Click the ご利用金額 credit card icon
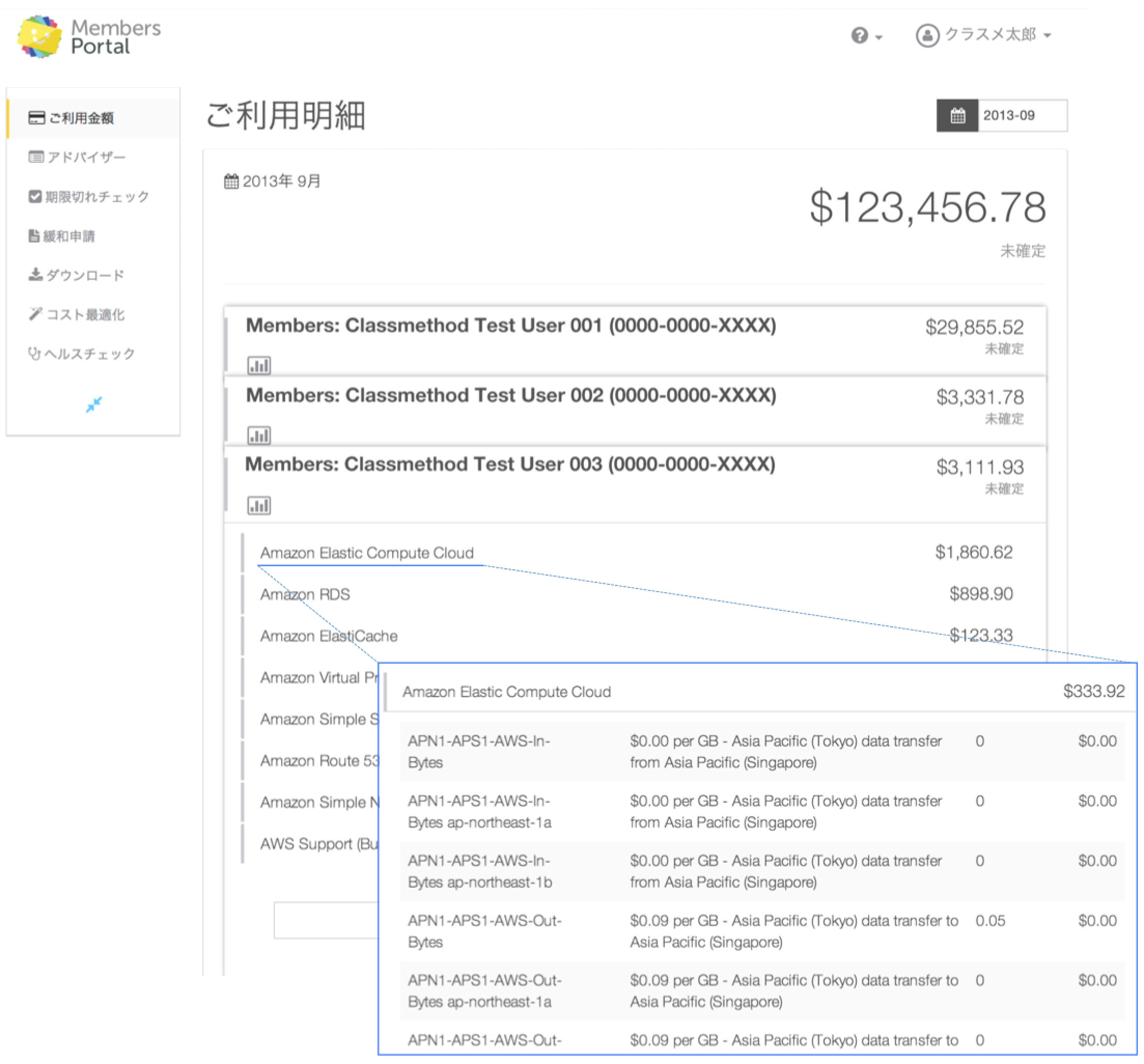The height and width of the screenshot is (1064, 1144). pos(36,118)
